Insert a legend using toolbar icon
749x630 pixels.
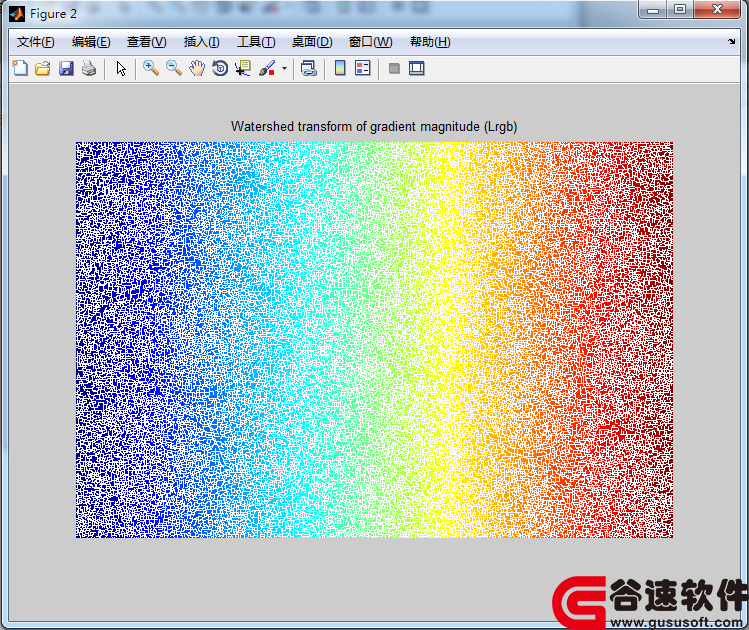click(363, 68)
